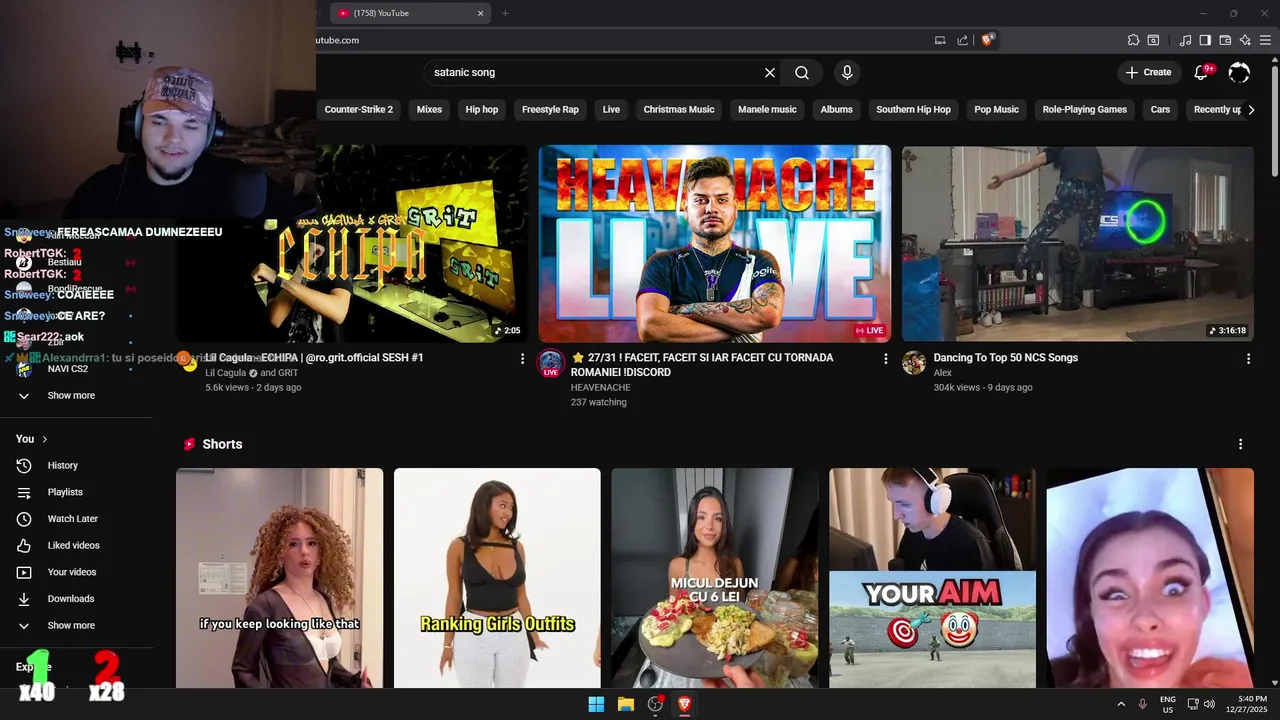Open Brave Shields icon
The height and width of the screenshot is (720, 1280).
(987, 40)
